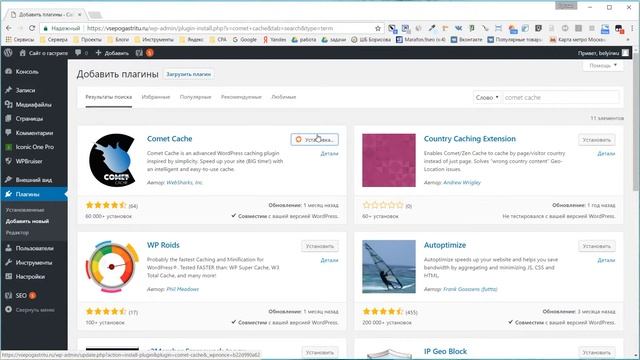Open Комментарии in the sidebar
Screen dimensions: 640x360
tap(33, 133)
